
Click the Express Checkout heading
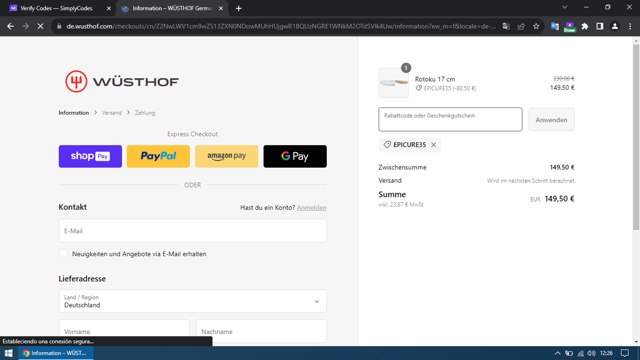click(x=193, y=134)
